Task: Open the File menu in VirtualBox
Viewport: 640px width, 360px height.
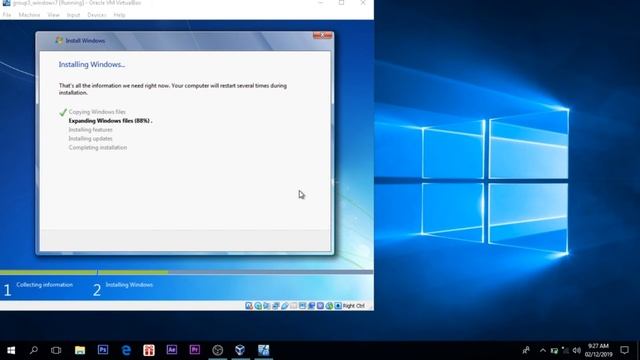Action: (7, 15)
